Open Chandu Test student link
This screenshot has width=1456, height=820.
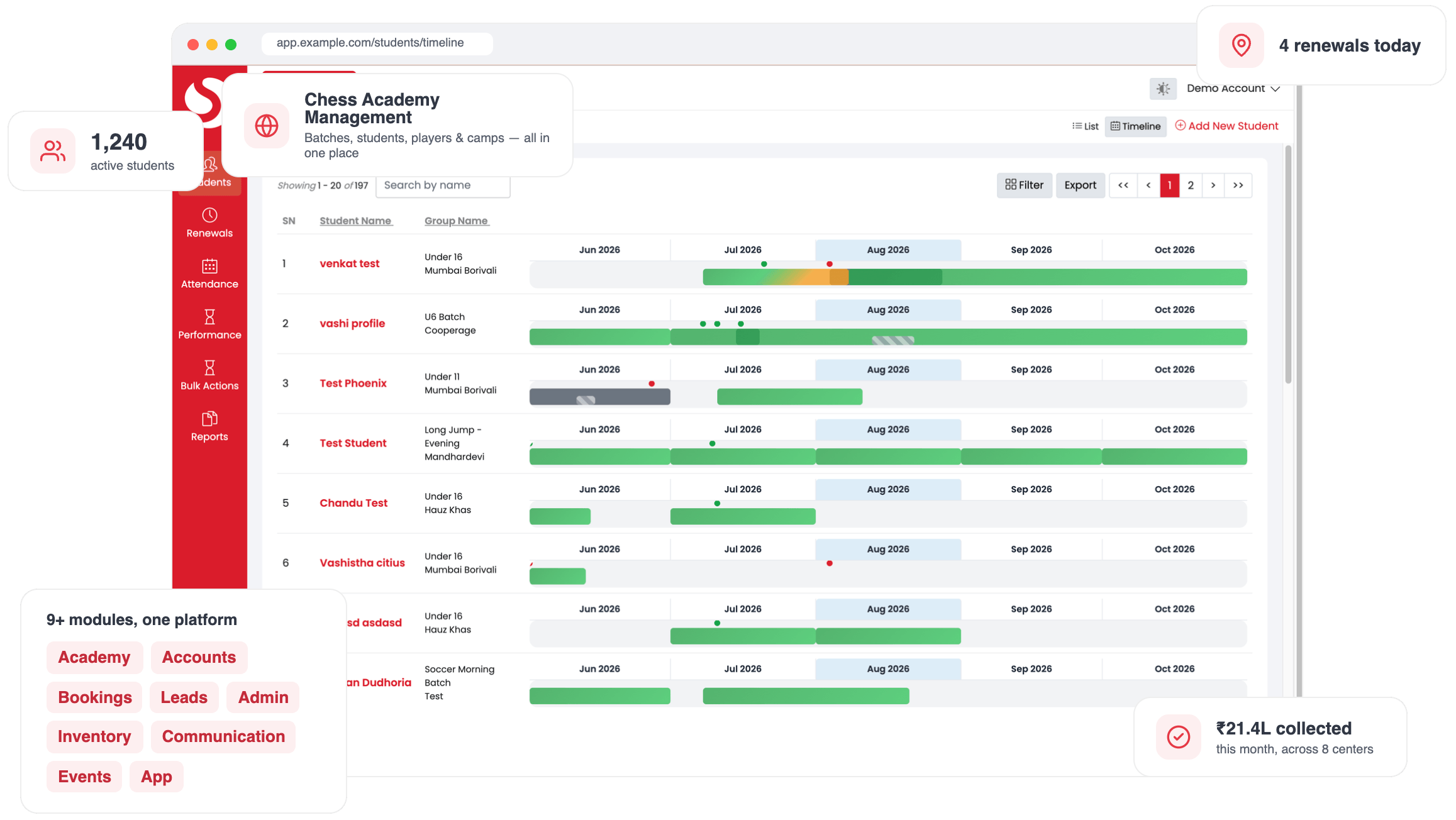(353, 503)
